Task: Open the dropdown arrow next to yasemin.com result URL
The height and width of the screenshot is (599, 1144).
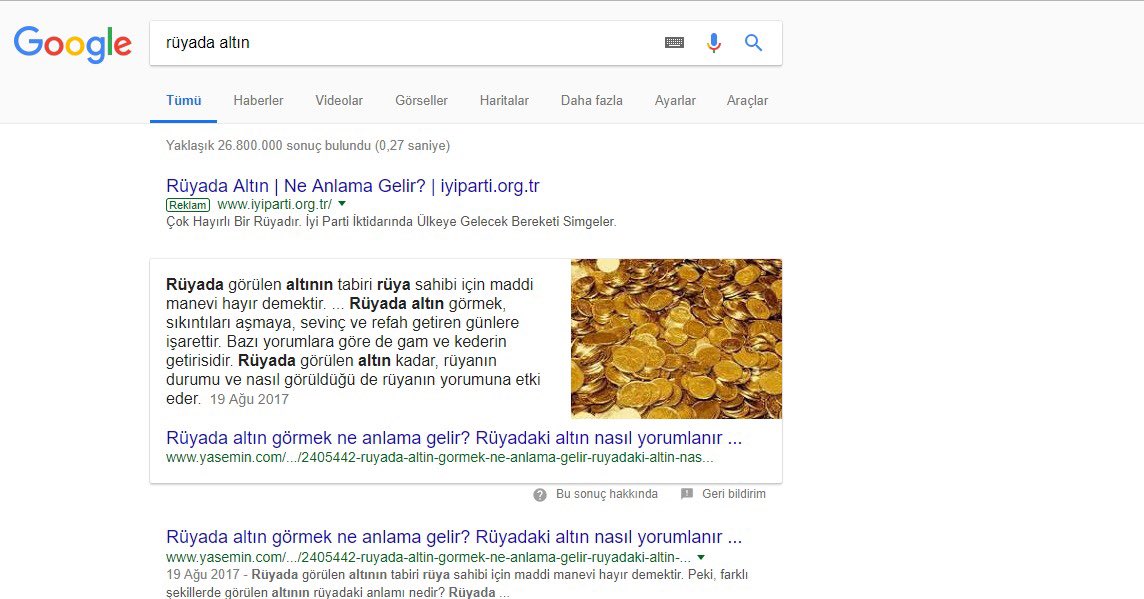Action: [700, 557]
